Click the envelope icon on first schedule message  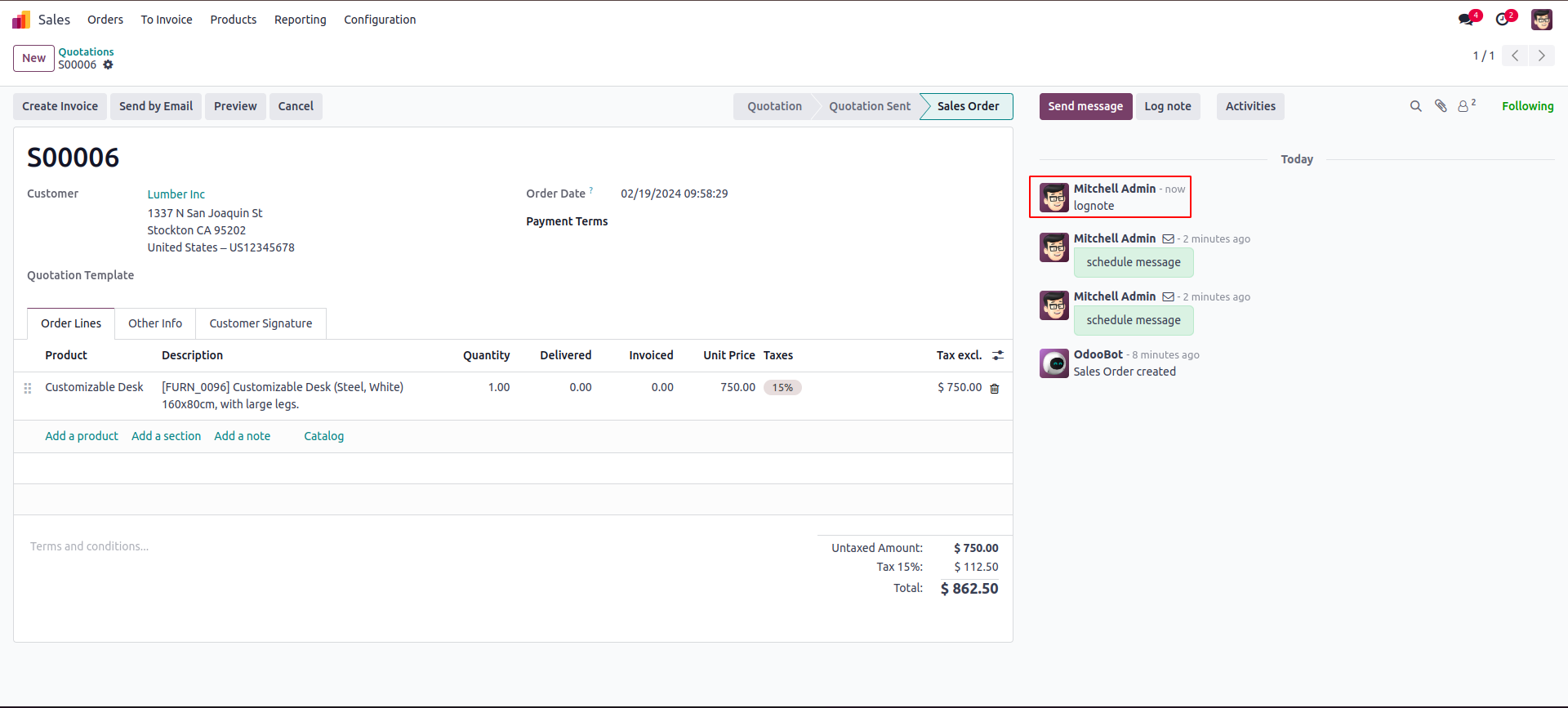click(1169, 239)
